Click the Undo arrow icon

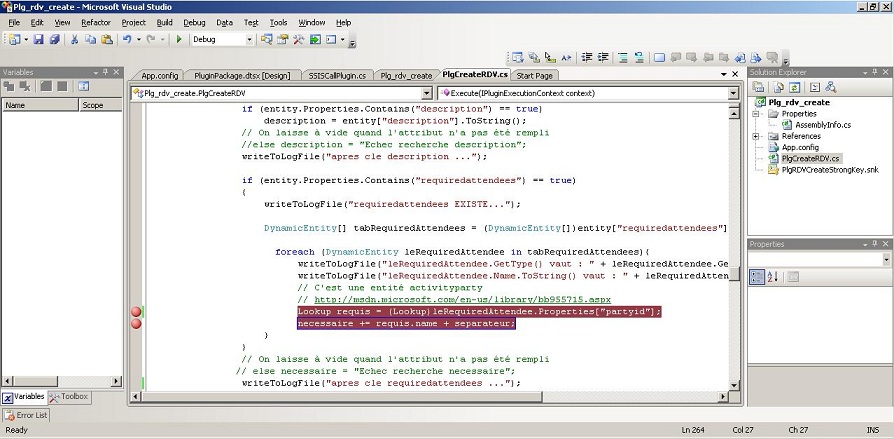coord(127,40)
